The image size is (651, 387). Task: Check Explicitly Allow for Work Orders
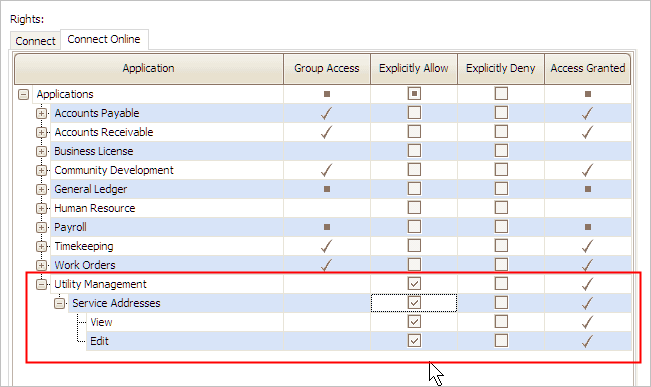414,265
